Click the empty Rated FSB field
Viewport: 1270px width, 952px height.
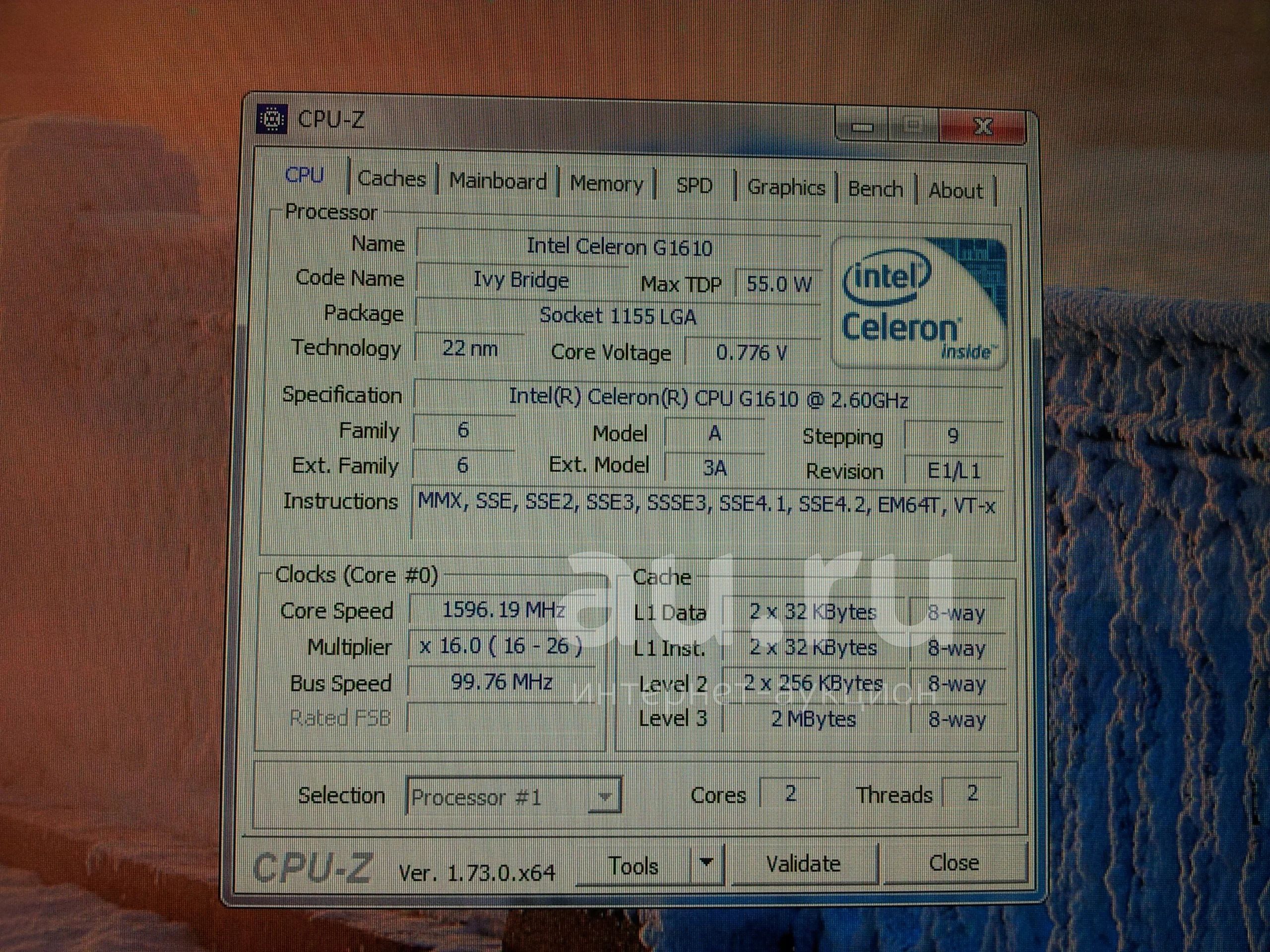point(501,718)
